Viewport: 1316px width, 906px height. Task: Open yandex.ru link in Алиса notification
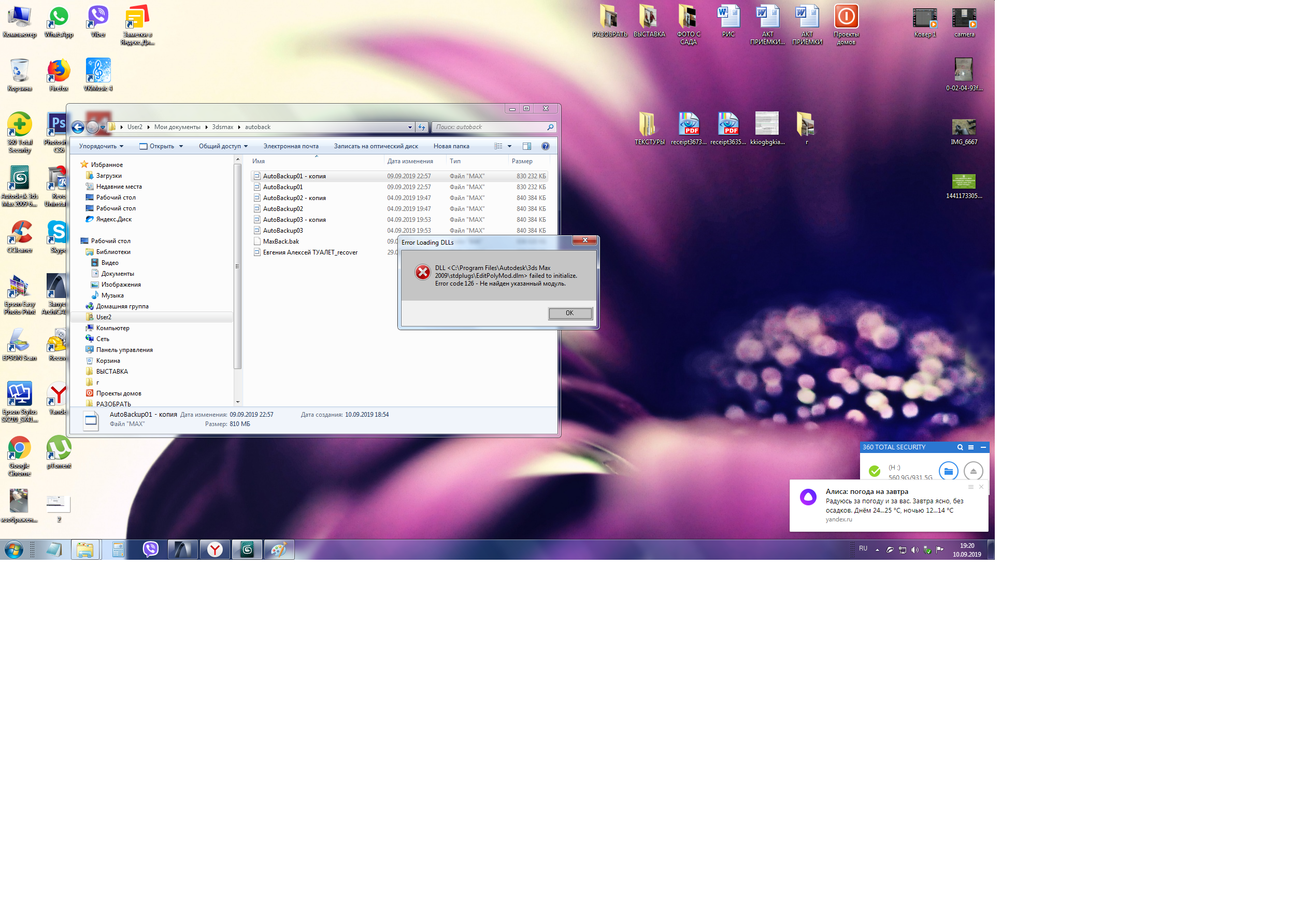click(x=838, y=519)
